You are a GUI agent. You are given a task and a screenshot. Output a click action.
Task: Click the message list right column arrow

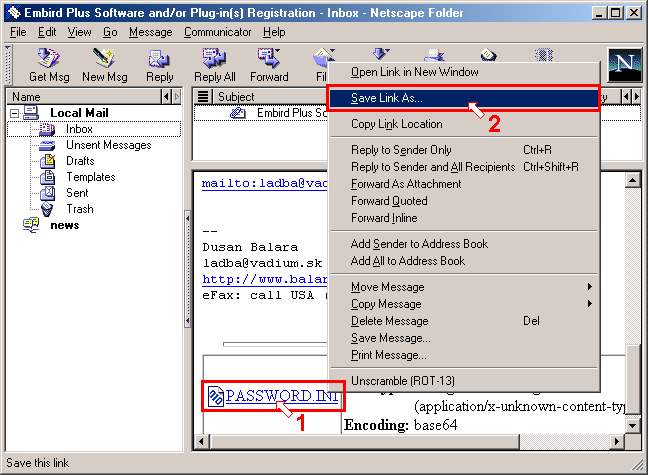point(636,97)
